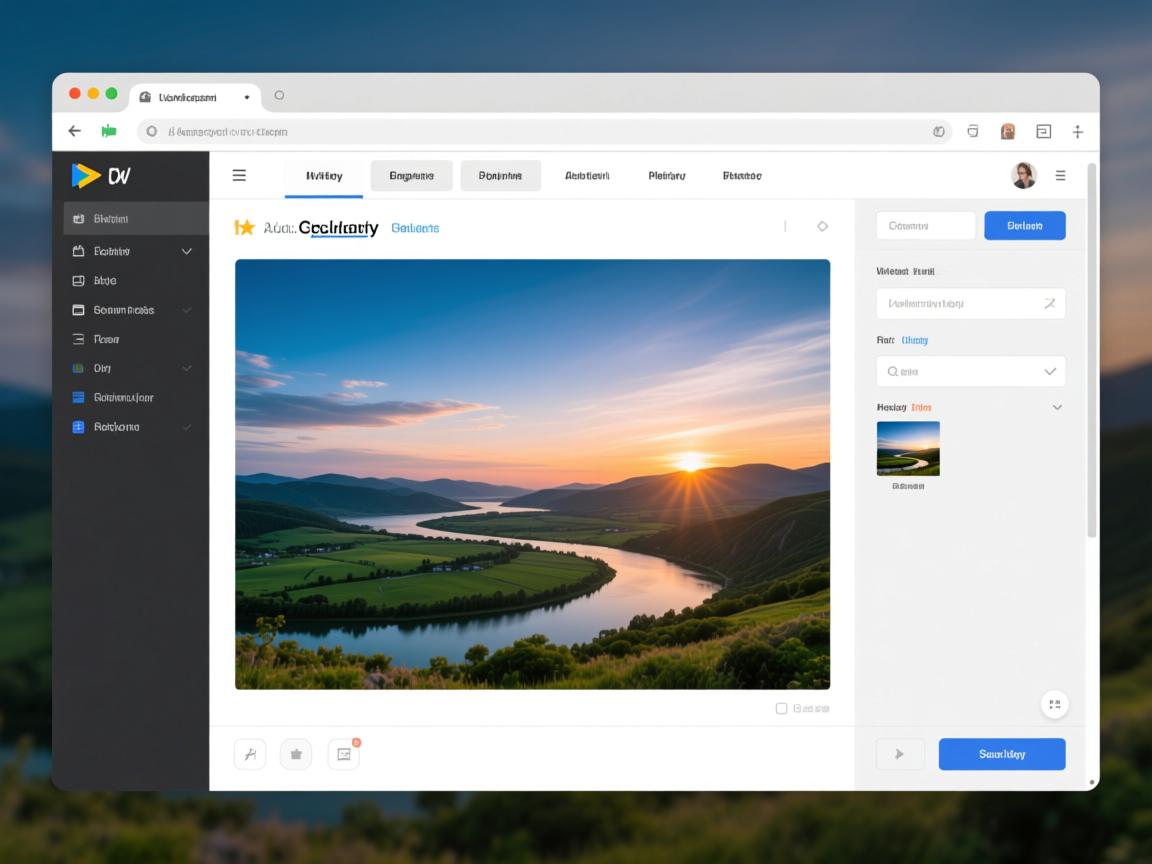Click the star badge icon in bottom toolbar
This screenshot has width=1152, height=864.
[x=296, y=754]
